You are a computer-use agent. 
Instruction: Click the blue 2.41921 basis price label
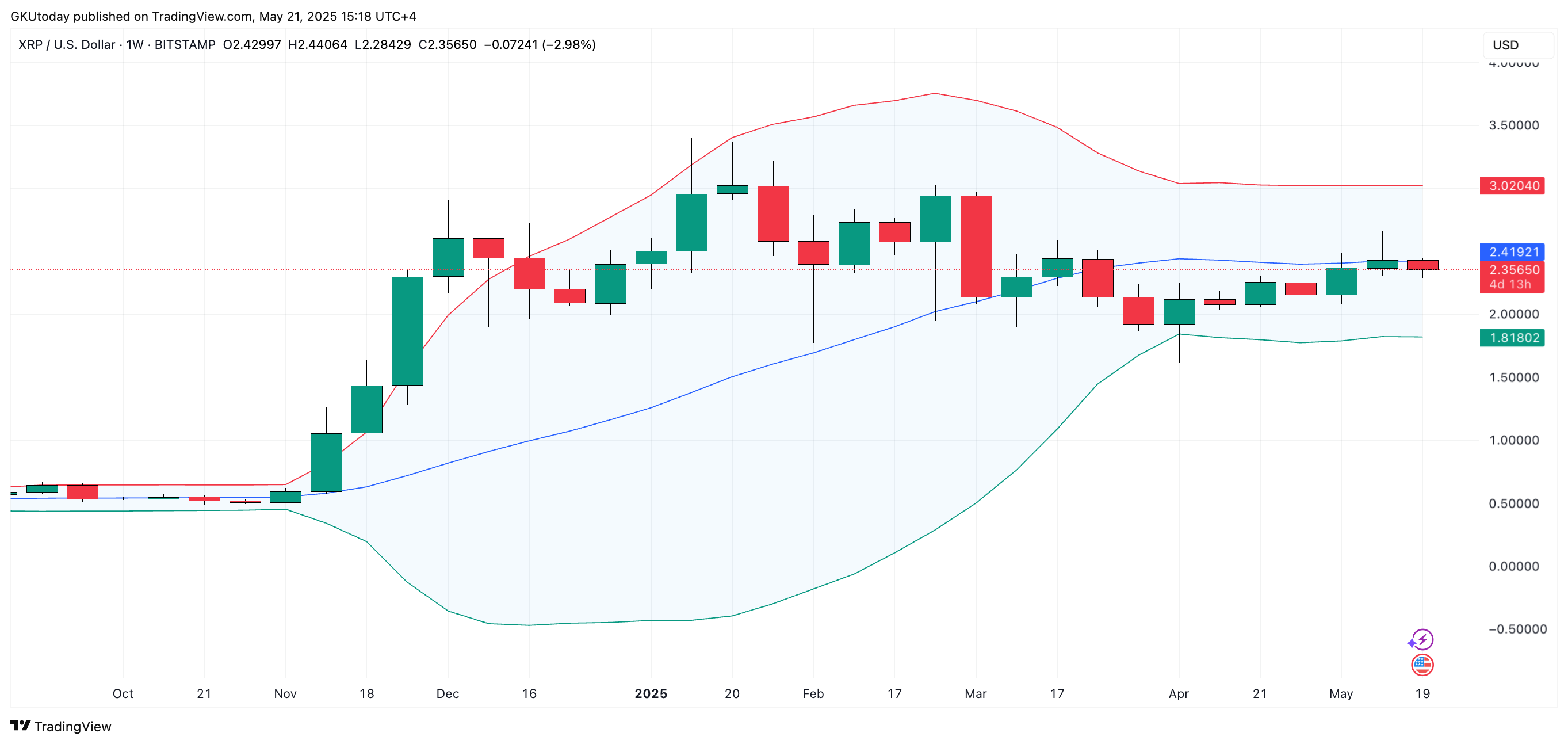tap(1512, 251)
